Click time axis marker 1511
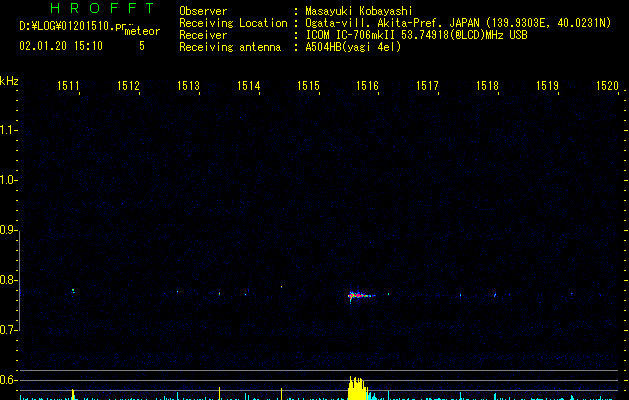 [68, 86]
